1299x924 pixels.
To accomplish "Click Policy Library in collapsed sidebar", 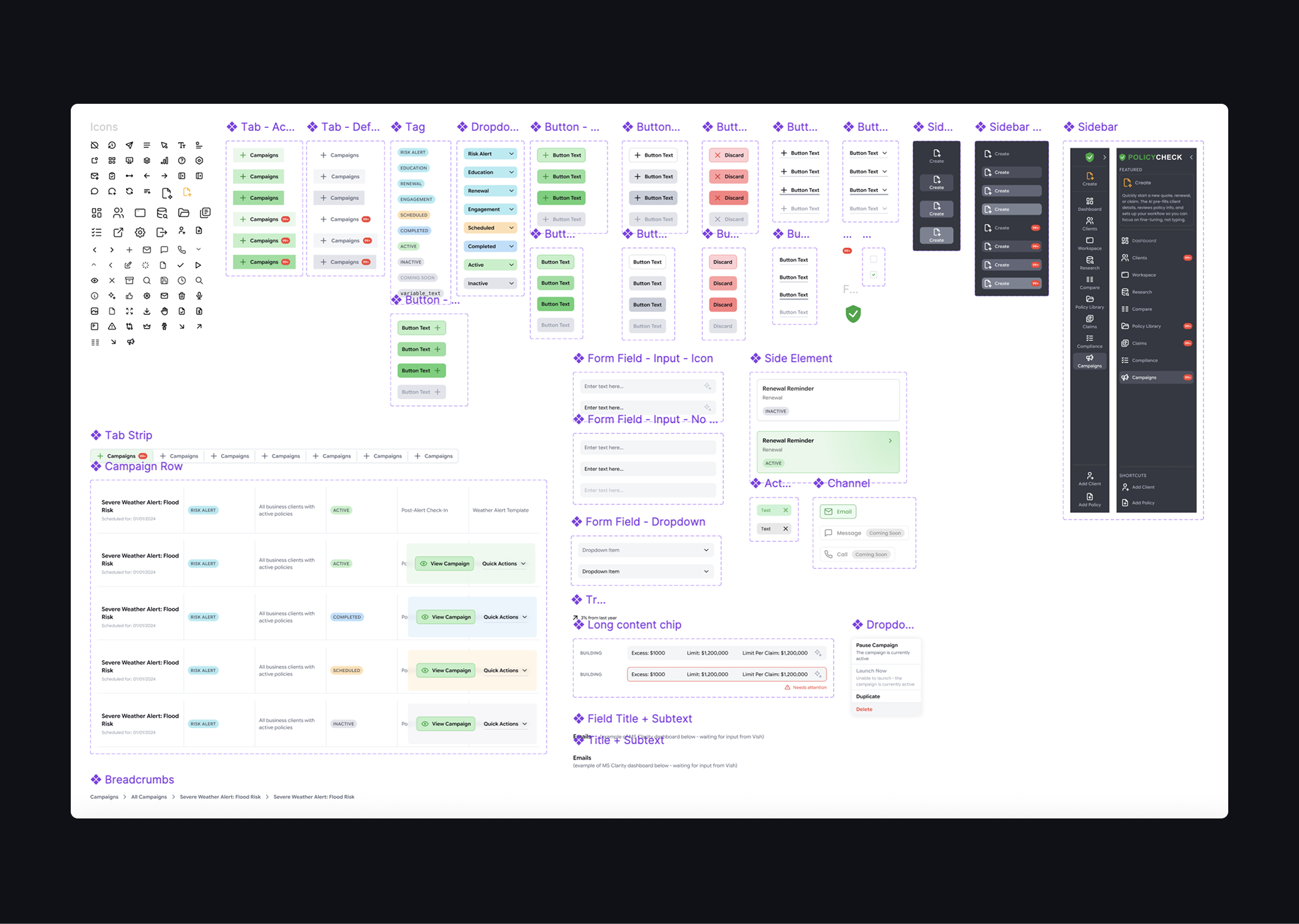I will coord(1089,302).
